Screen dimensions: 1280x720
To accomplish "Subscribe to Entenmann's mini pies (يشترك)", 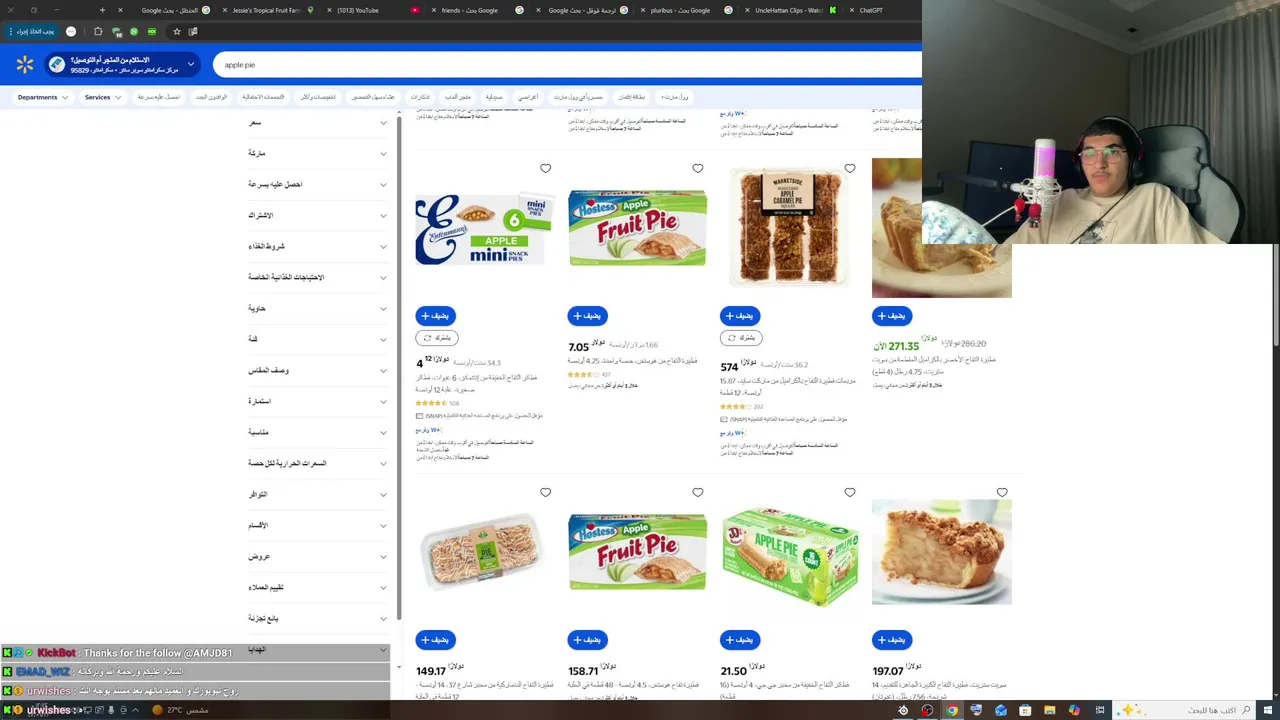I will pyautogui.click(x=436, y=338).
